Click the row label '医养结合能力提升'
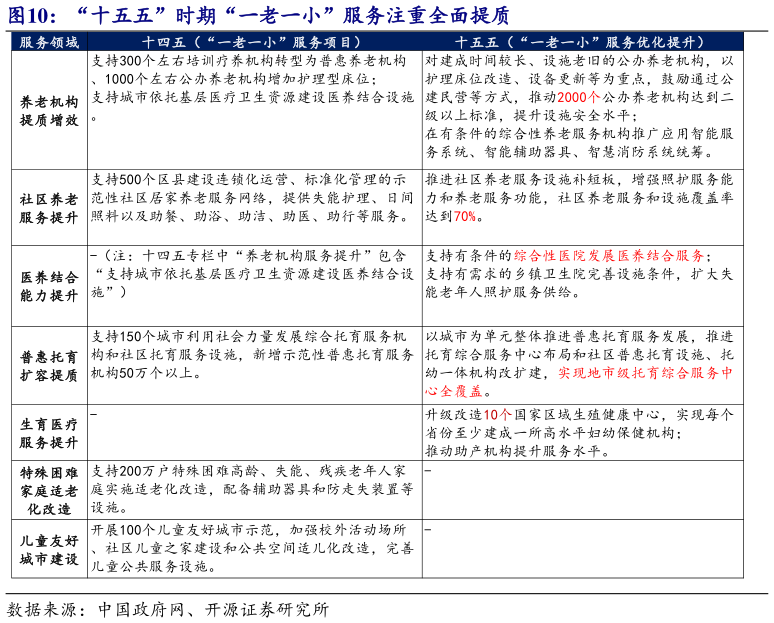 (x=49, y=286)
